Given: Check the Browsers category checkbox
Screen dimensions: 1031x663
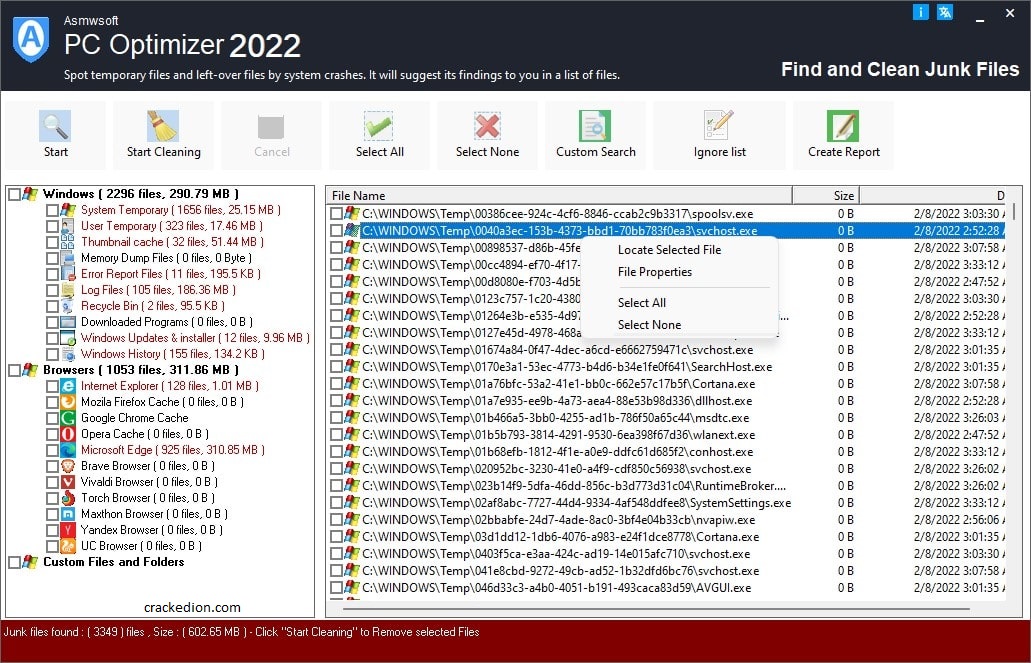Looking at the screenshot, I should (14, 370).
